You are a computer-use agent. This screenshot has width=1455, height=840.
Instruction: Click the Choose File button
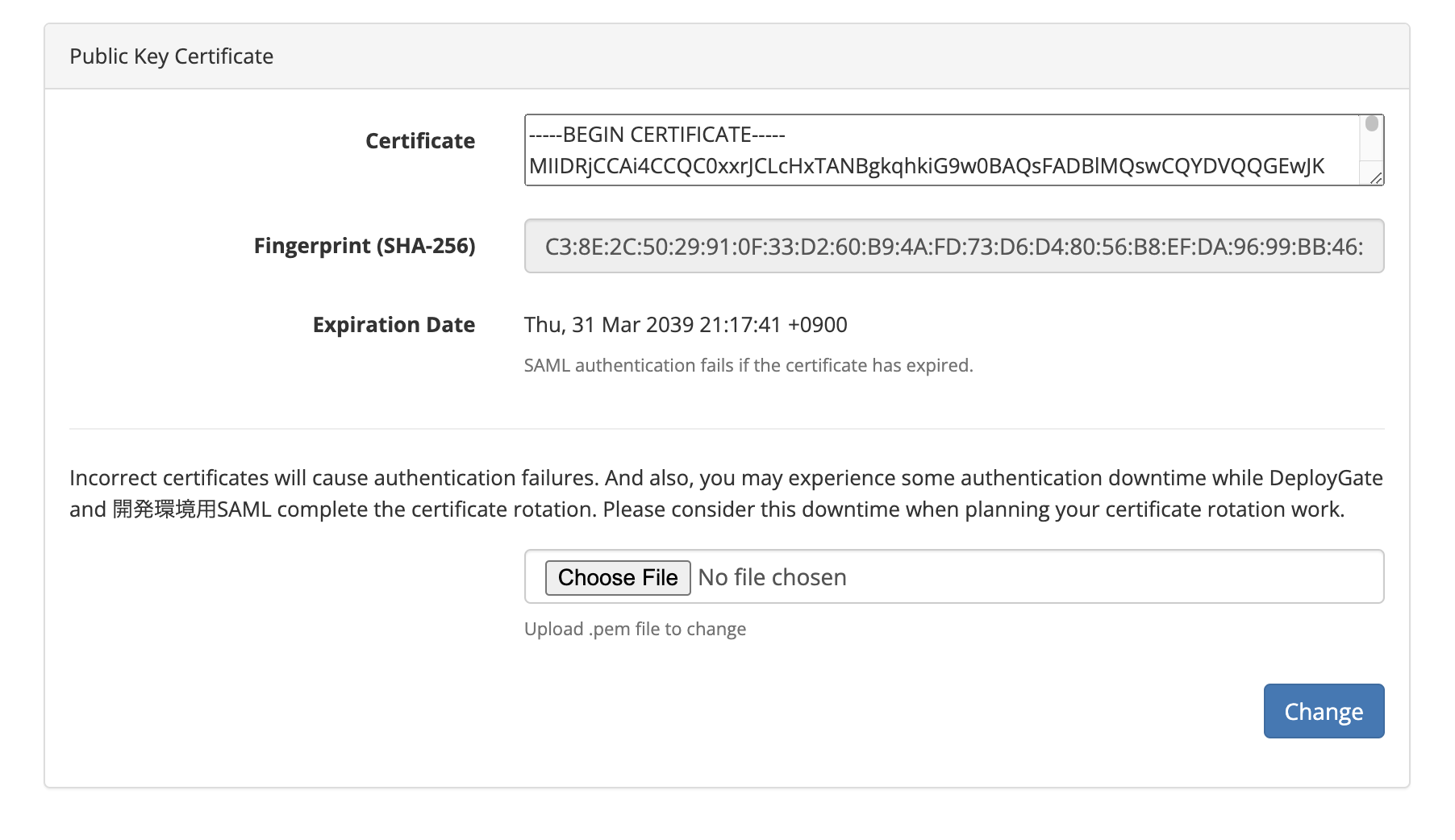618,577
